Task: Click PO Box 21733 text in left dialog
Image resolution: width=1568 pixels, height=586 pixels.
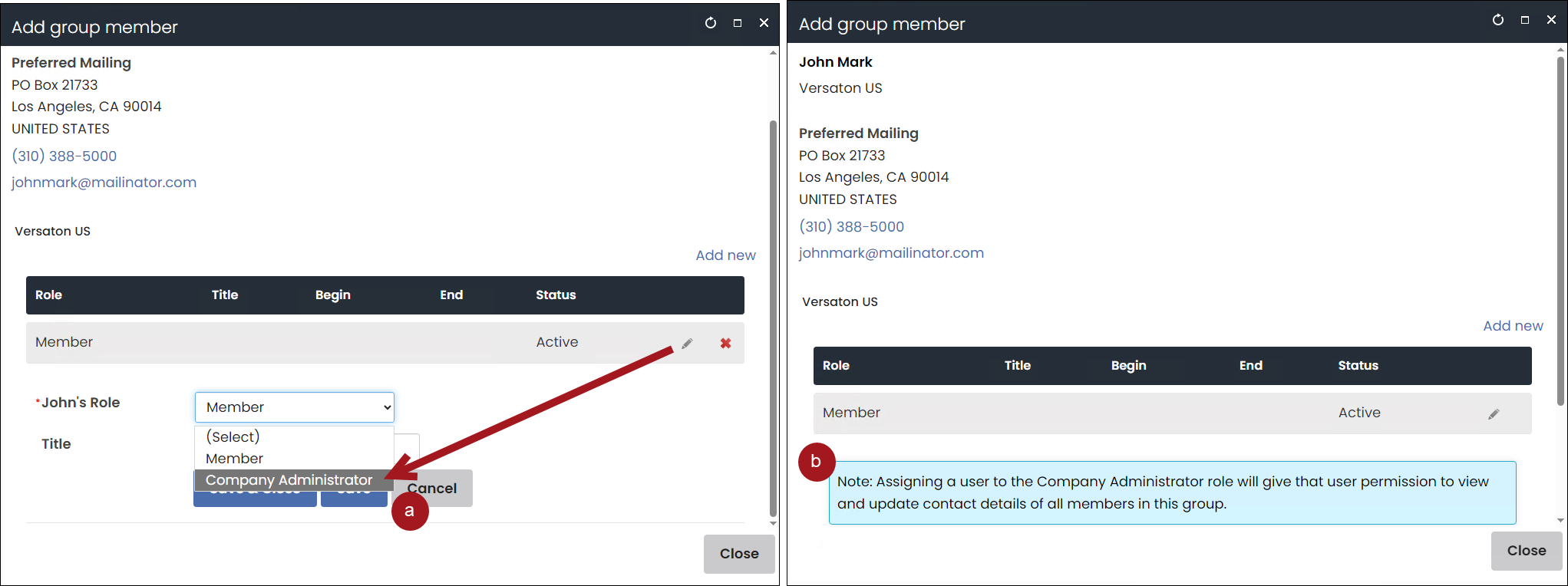Action: tap(54, 85)
